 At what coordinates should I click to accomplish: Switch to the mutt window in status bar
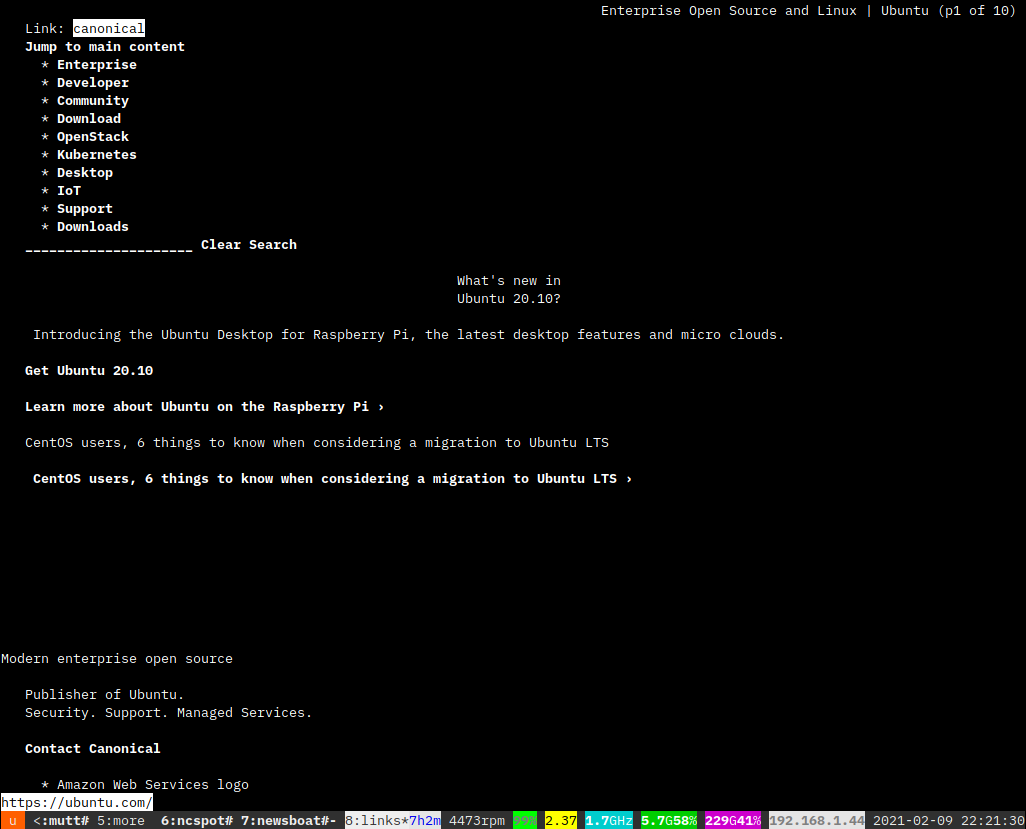pos(61,820)
